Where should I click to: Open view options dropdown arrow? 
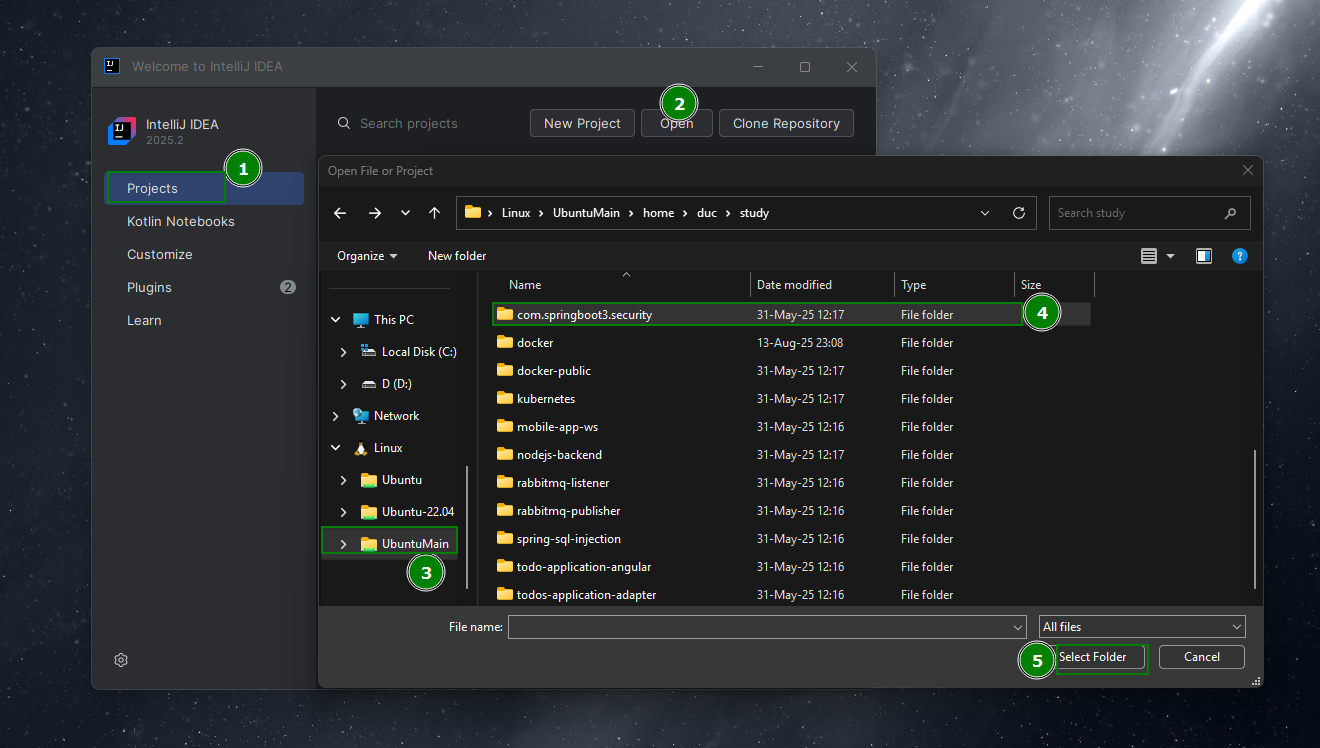[1170, 256]
